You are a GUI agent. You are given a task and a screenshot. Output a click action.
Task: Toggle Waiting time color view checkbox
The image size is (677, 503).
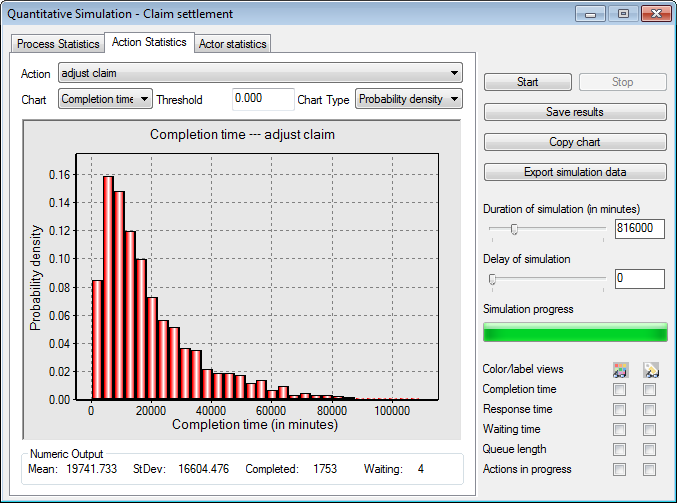click(620, 430)
